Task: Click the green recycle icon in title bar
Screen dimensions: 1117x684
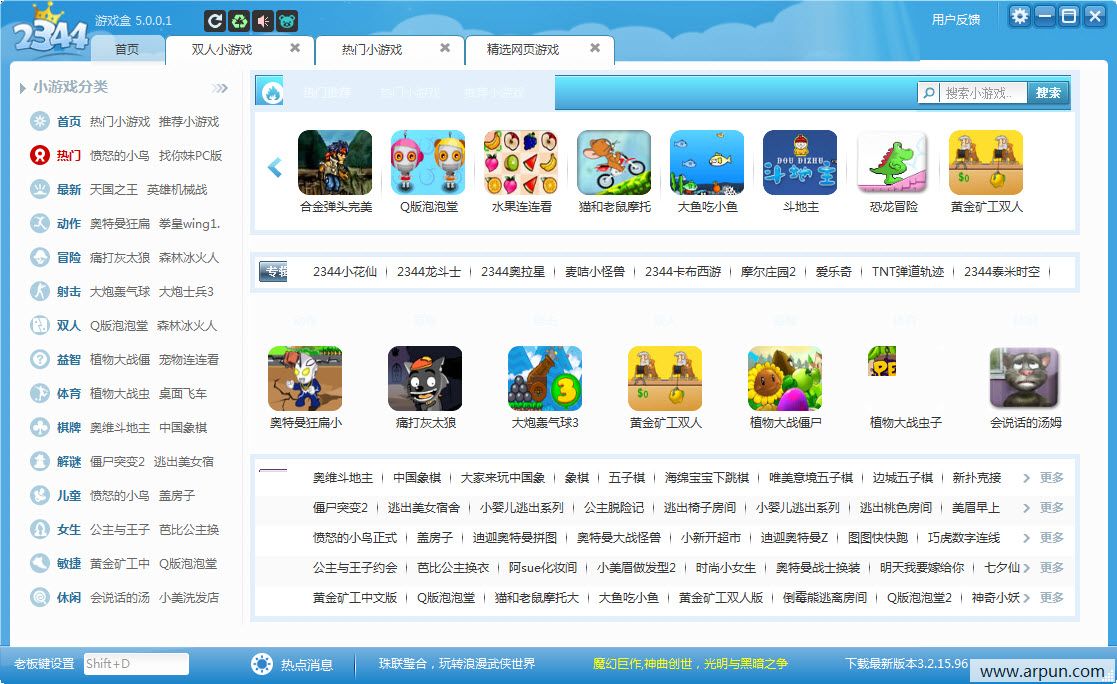Action: point(239,21)
